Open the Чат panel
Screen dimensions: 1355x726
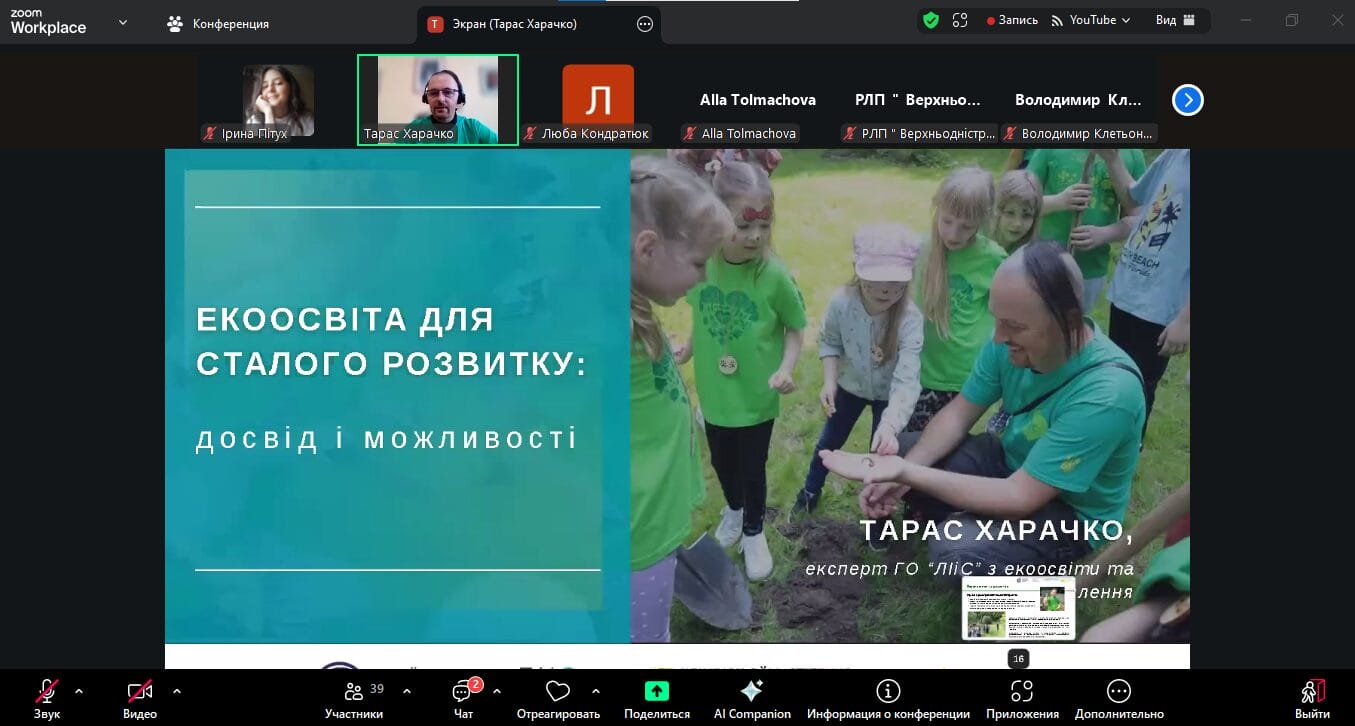tap(463, 692)
